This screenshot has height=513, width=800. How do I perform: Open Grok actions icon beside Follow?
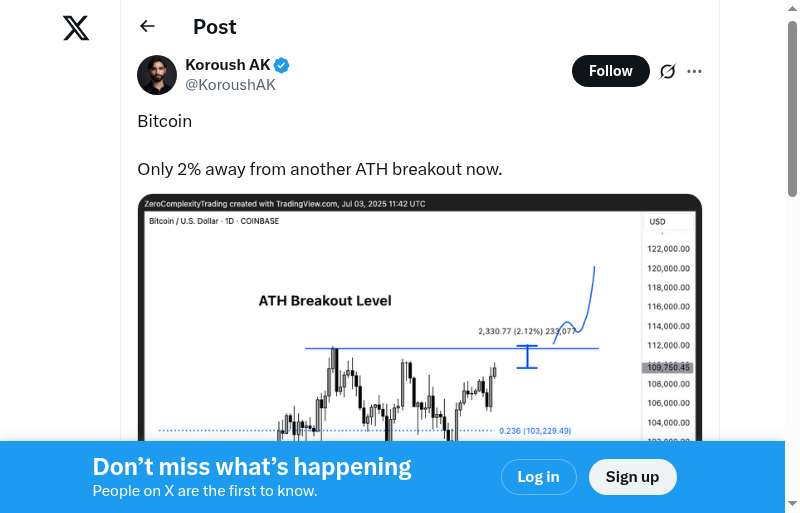point(668,71)
